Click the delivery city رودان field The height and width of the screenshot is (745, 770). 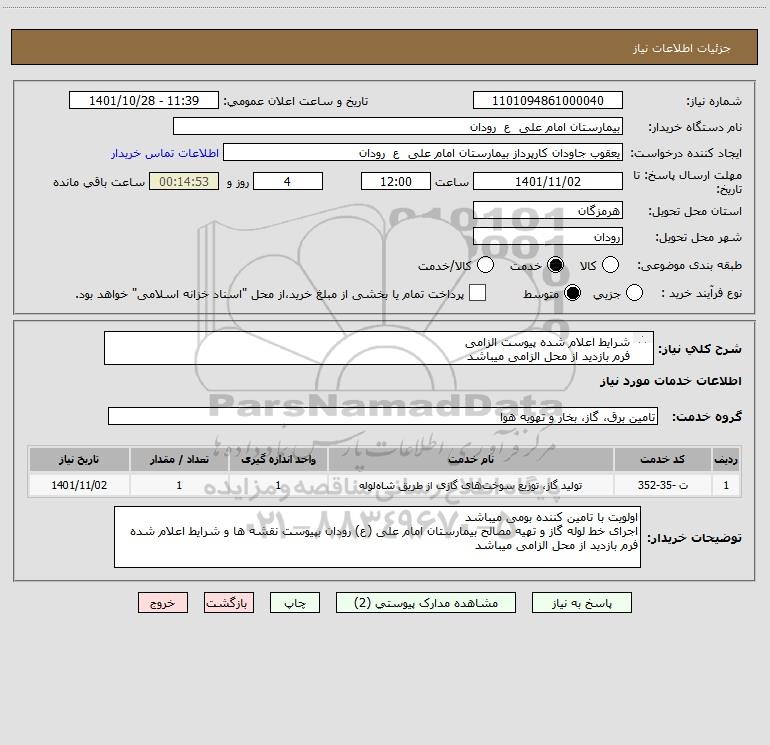tap(548, 236)
